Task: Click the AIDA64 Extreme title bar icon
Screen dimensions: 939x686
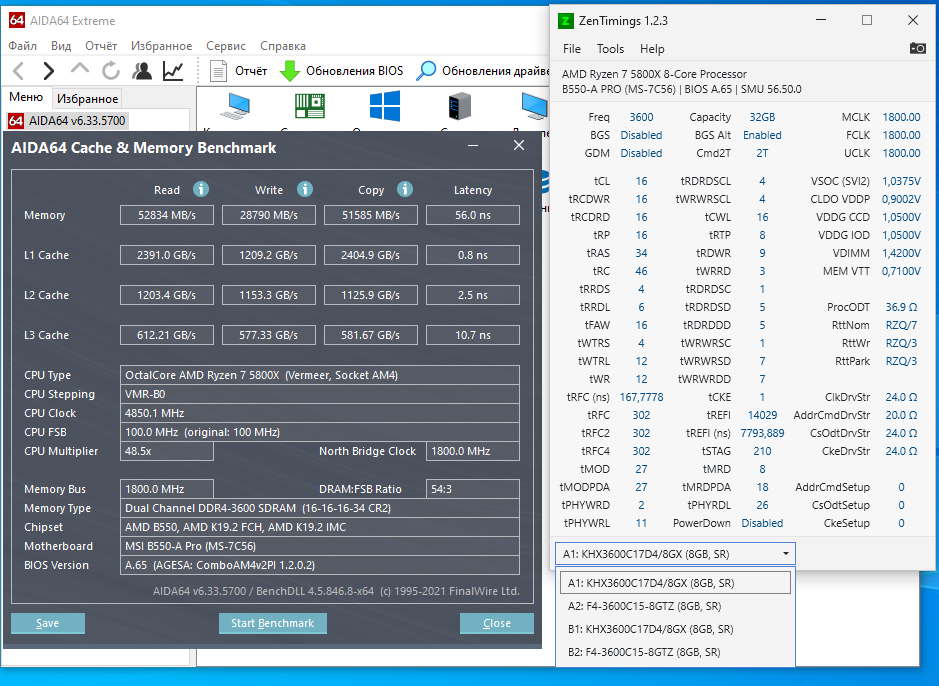Action: click(x=17, y=20)
